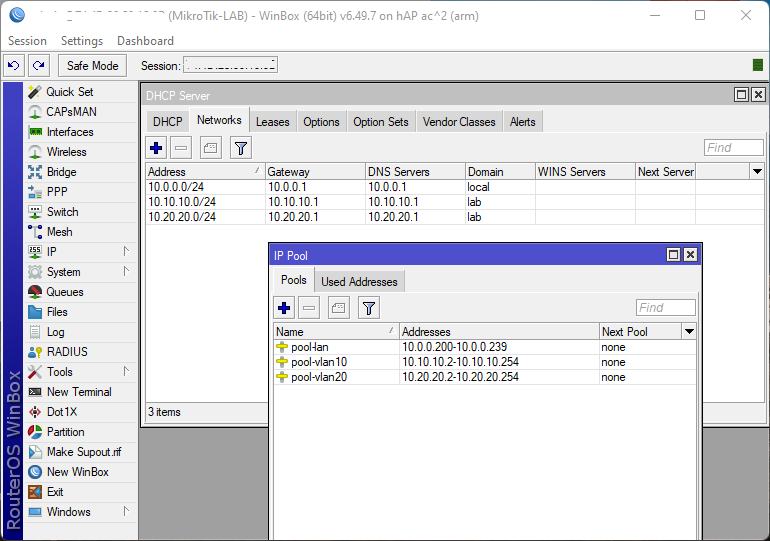Open Mesh menu
This screenshot has height=541, width=770.
coord(59,232)
